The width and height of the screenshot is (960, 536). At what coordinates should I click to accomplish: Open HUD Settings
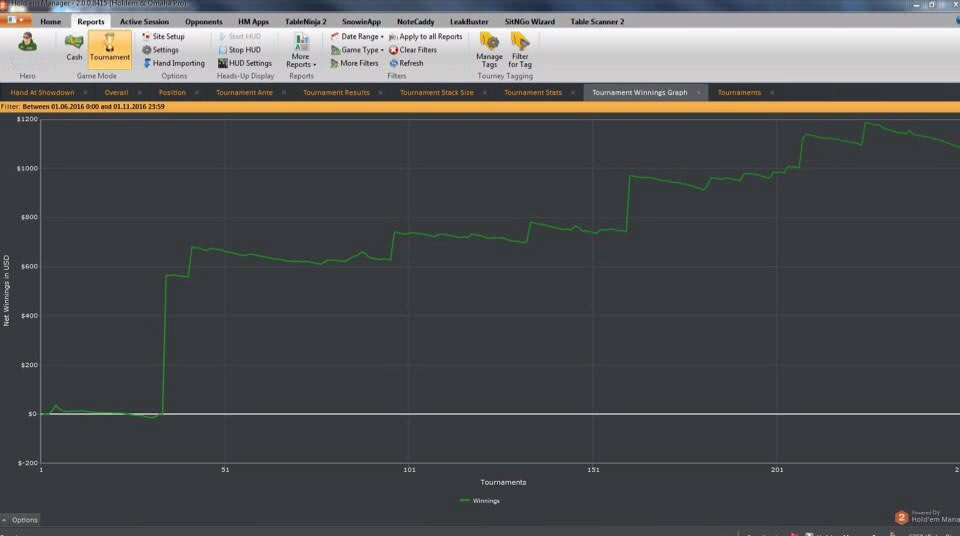(245, 63)
